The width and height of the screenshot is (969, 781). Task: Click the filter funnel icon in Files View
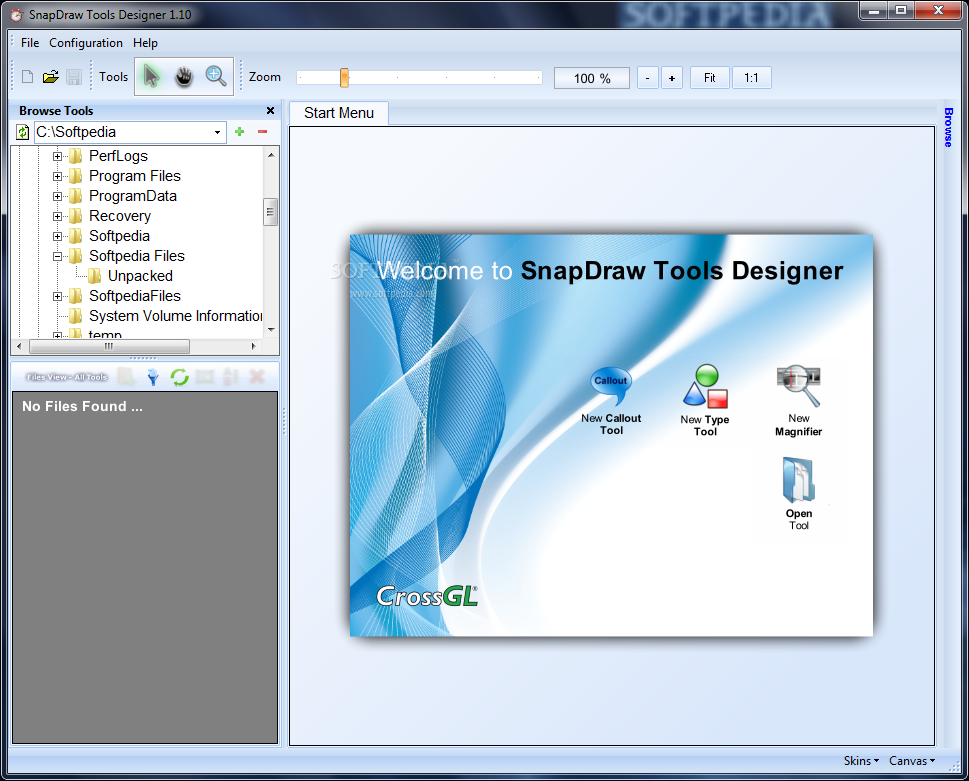click(x=153, y=376)
